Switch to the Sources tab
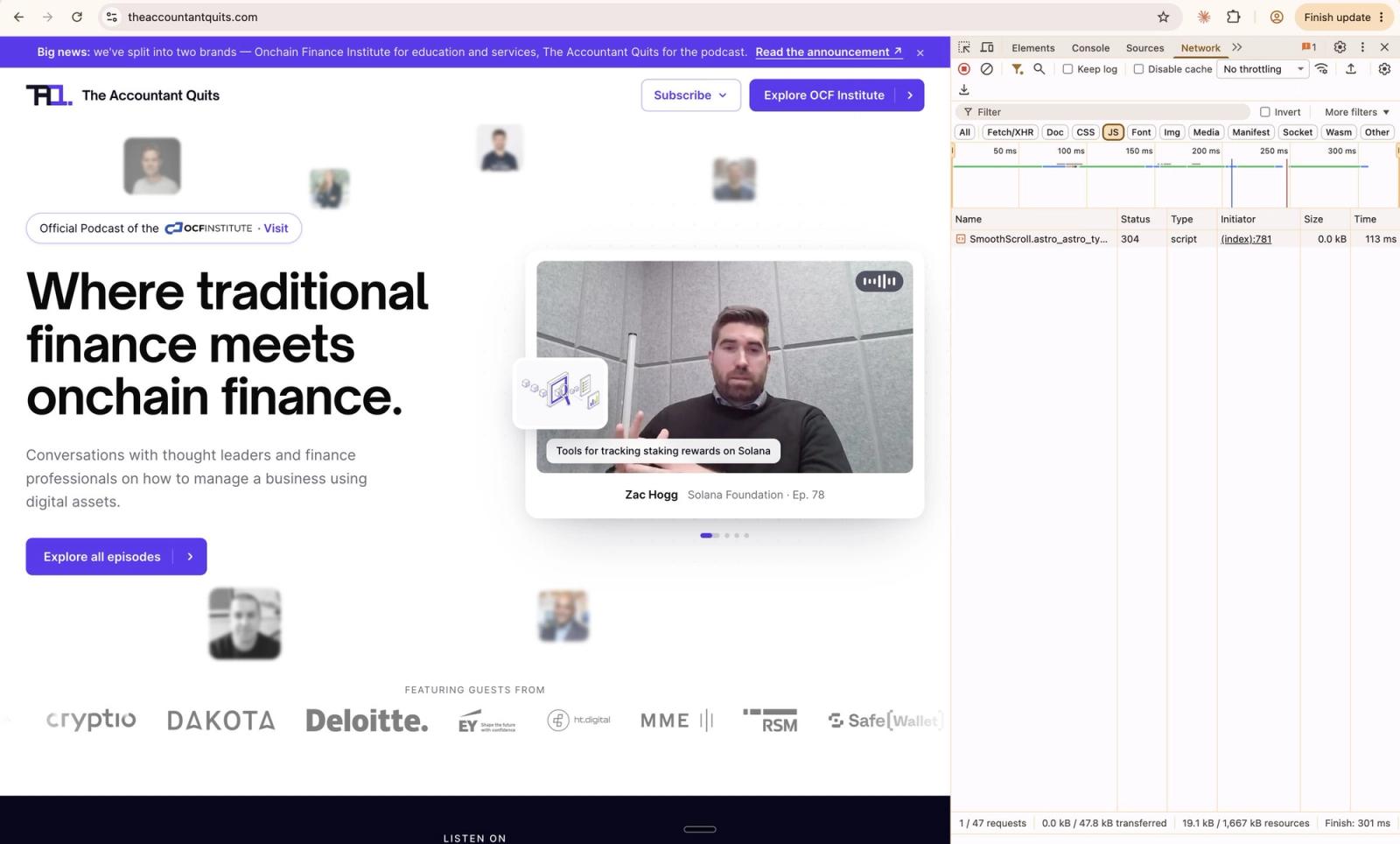 tap(1144, 48)
